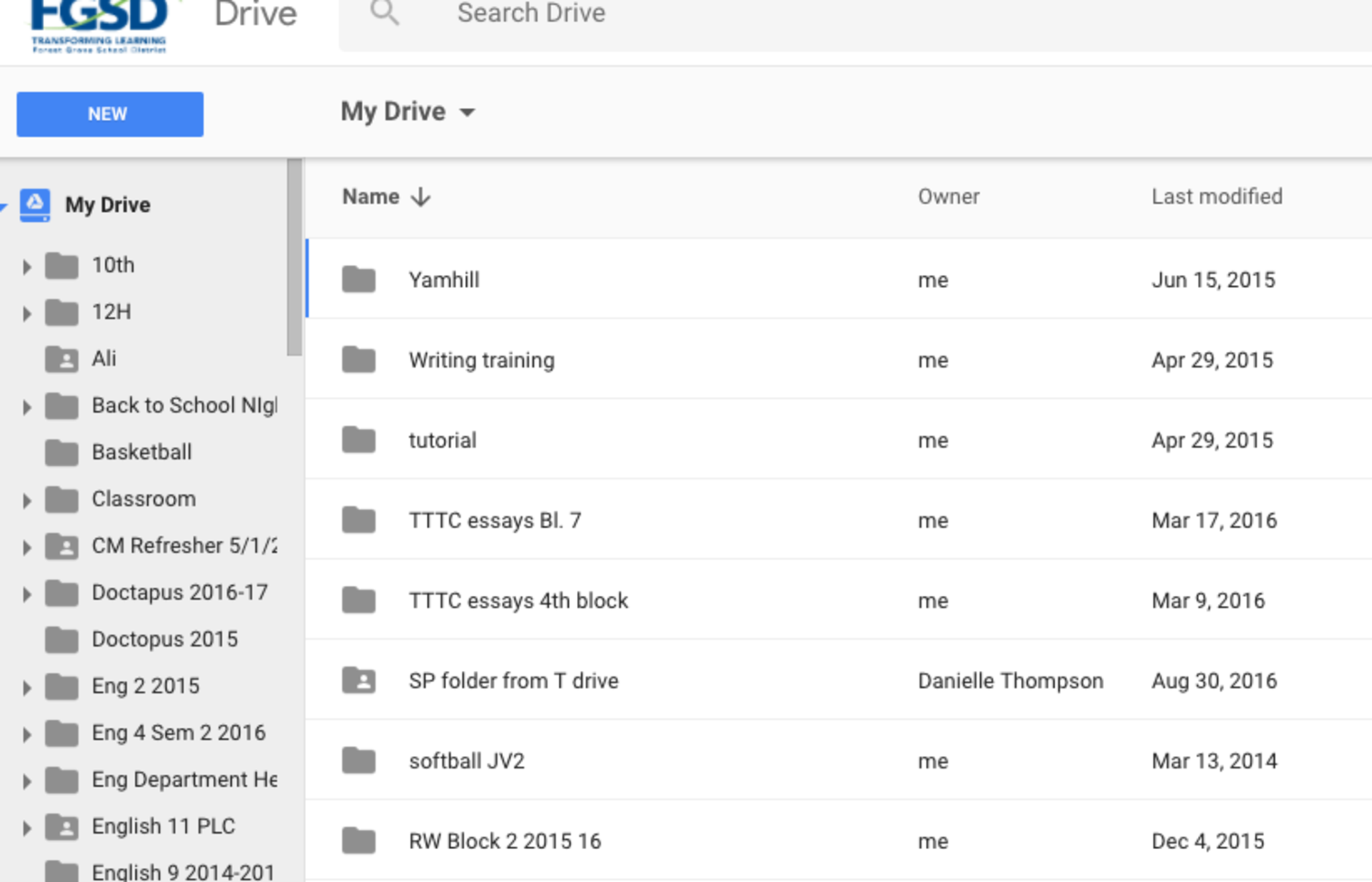The height and width of the screenshot is (882, 1372).
Task: Click the sidebar vertical scrollbar
Action: 294,258
